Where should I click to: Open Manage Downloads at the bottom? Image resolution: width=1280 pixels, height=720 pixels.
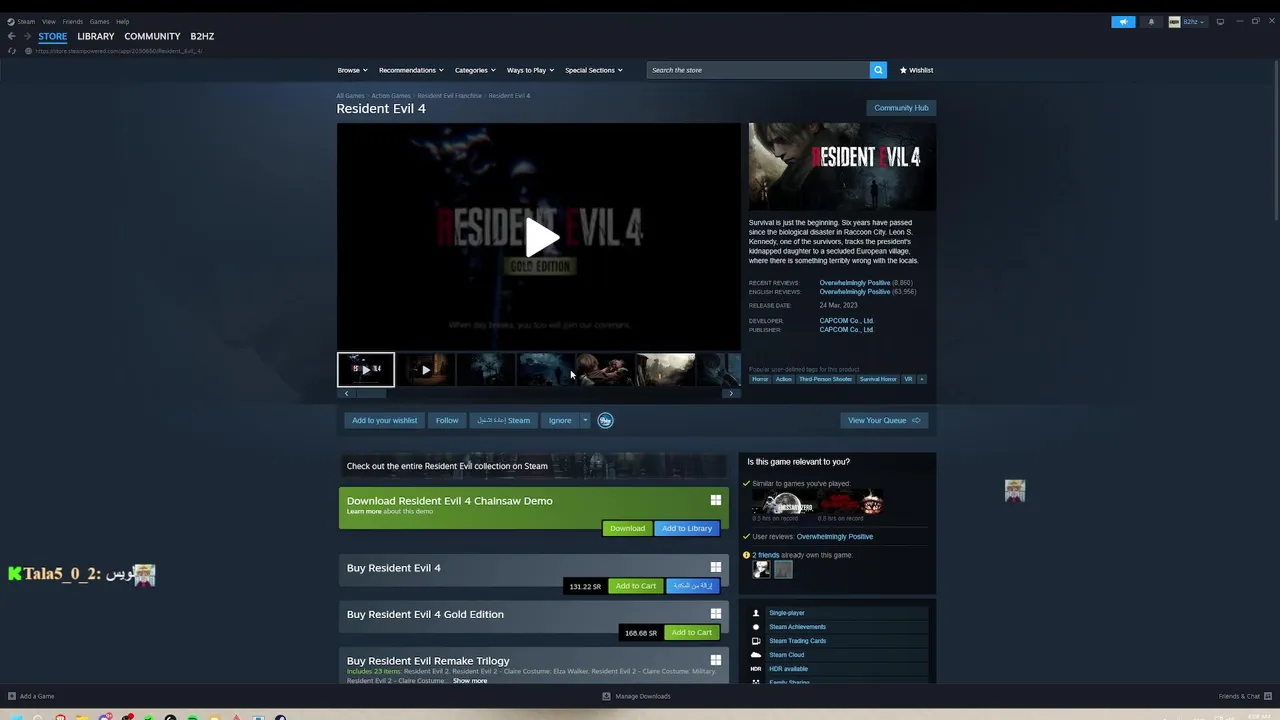pos(636,696)
